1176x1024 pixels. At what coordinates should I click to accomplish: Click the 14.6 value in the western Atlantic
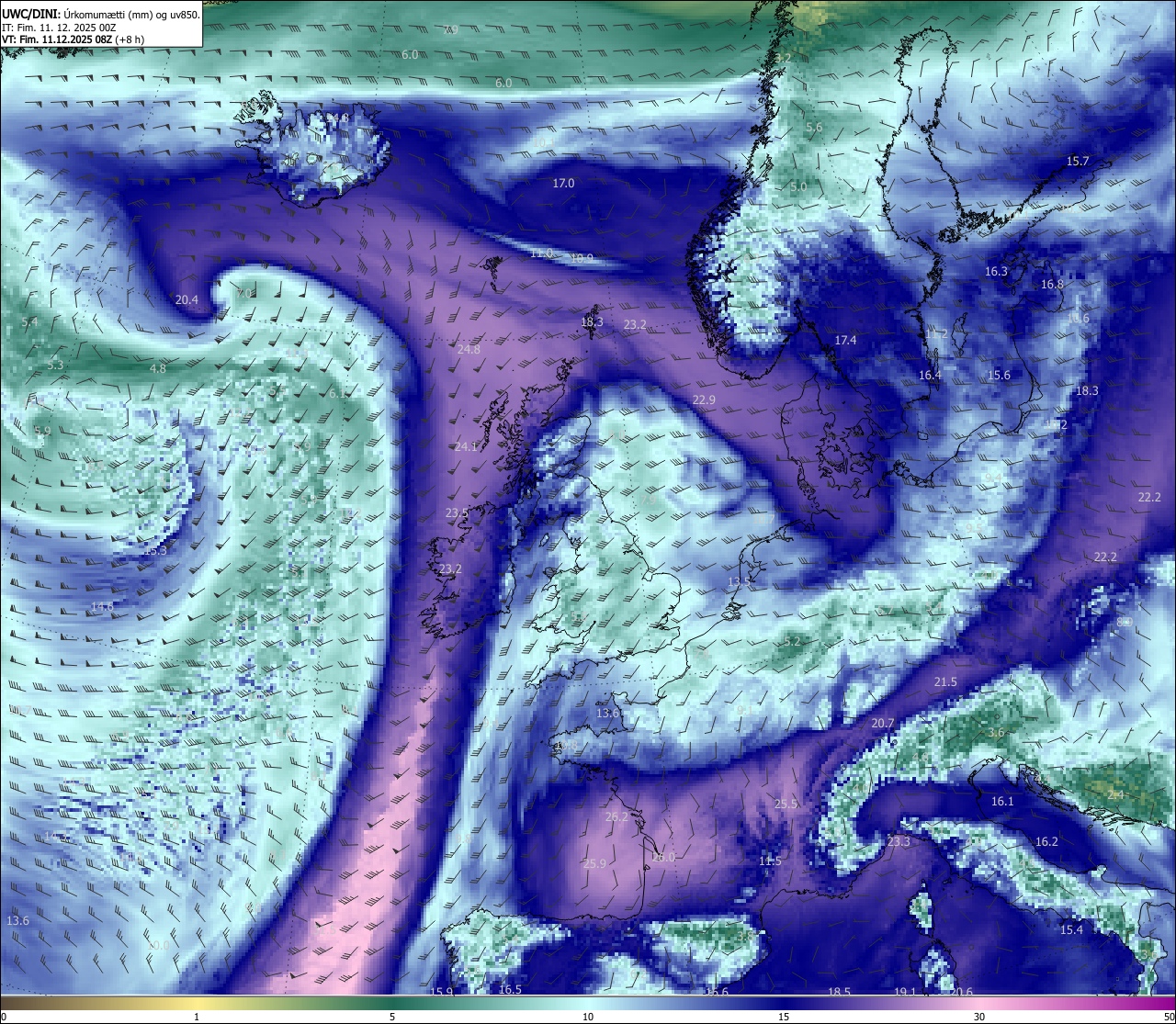102,606
